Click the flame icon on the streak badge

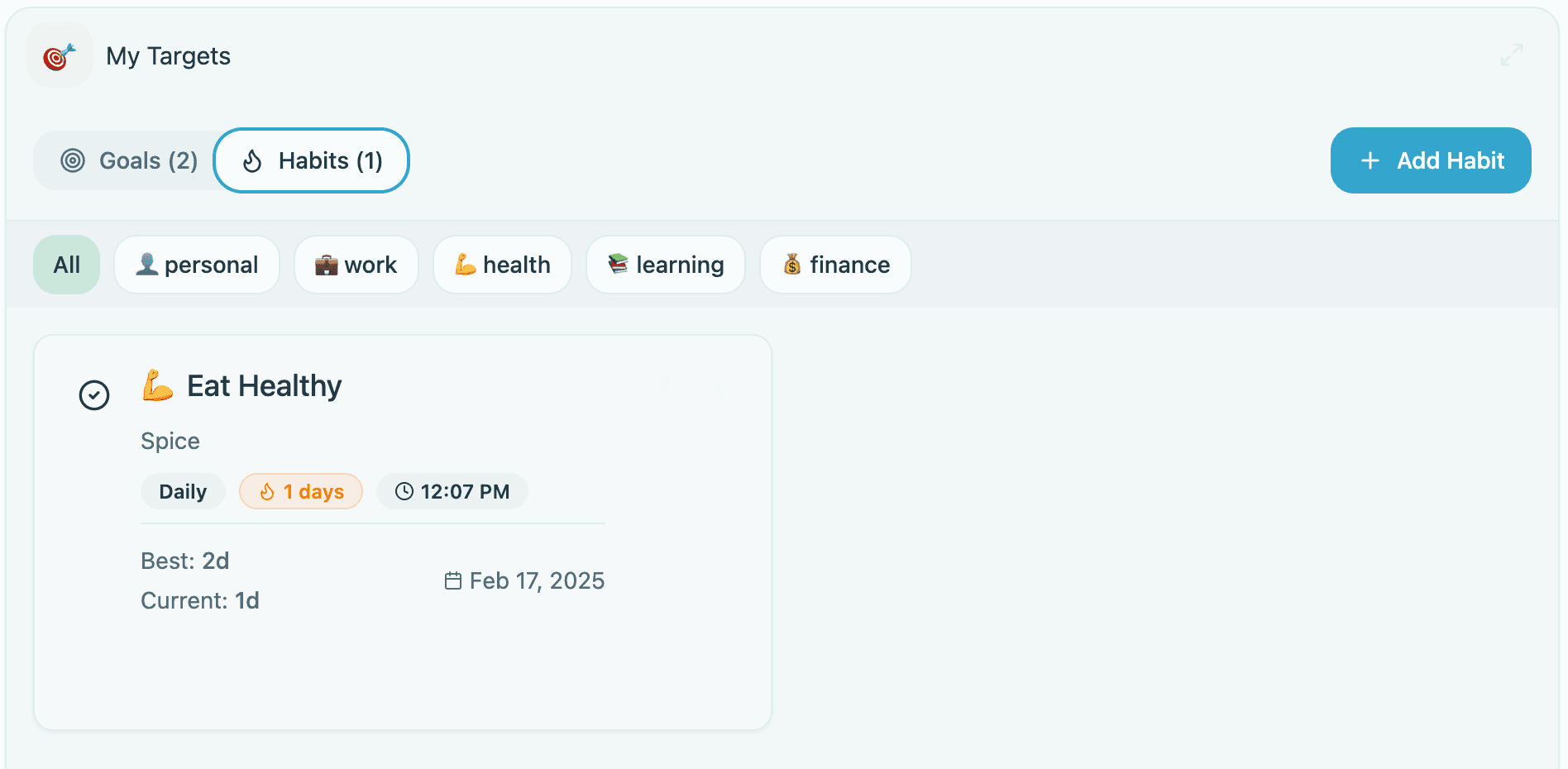click(x=265, y=490)
